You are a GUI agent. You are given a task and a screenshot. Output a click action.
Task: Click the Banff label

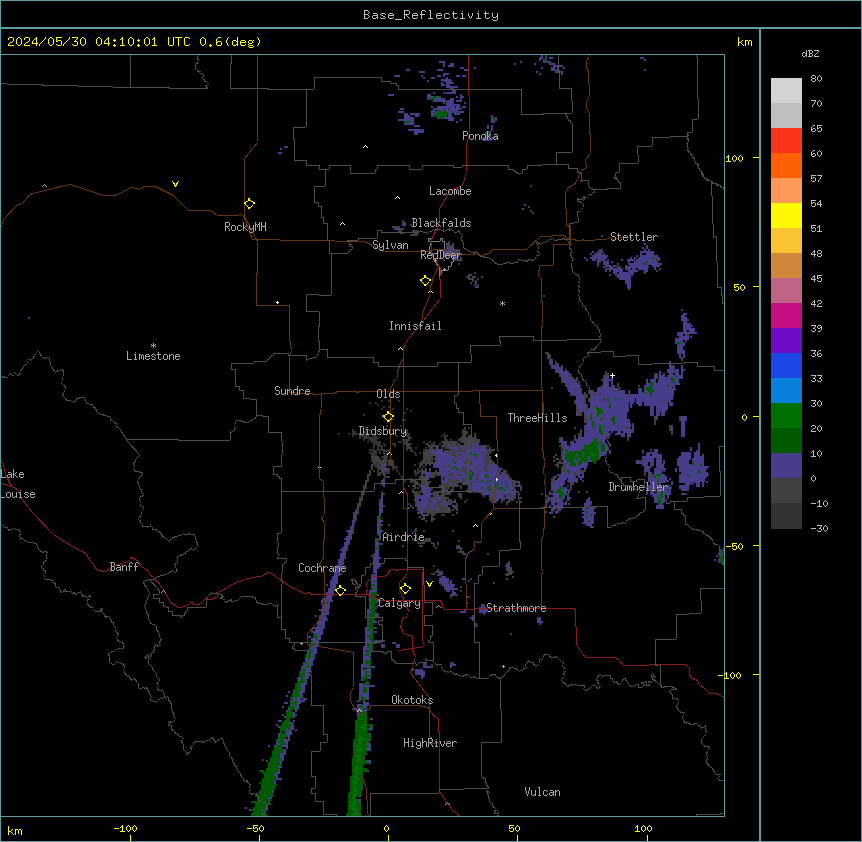[x=124, y=567]
